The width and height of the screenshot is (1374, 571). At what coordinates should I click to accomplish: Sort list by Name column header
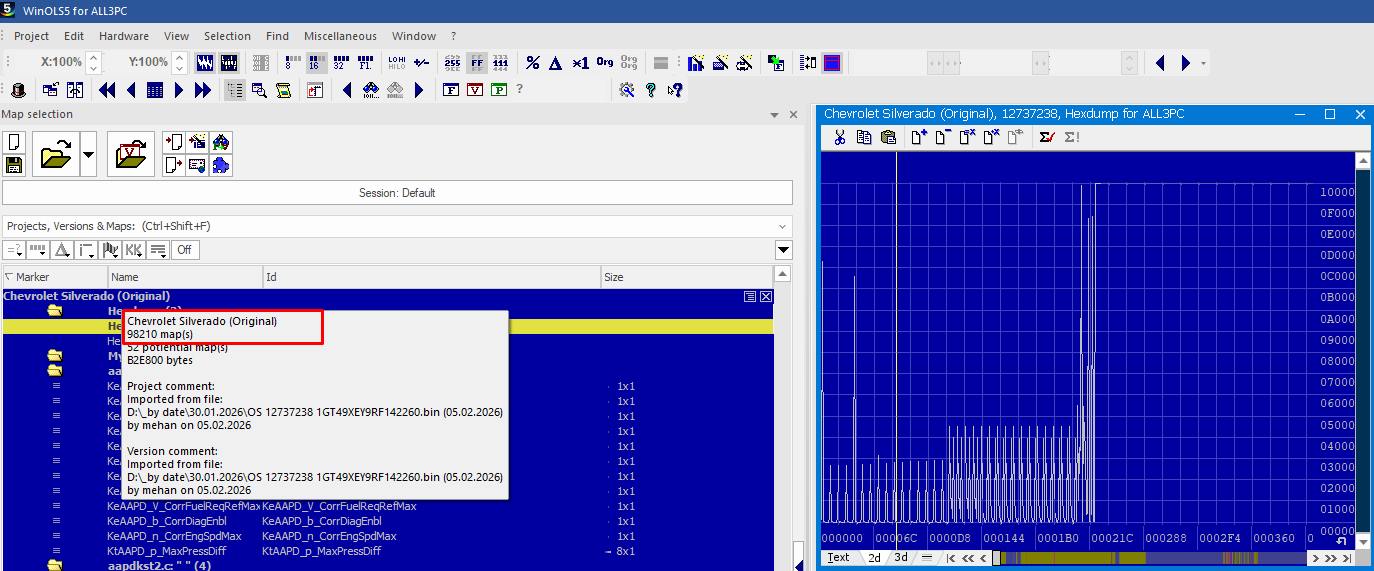[x=185, y=277]
